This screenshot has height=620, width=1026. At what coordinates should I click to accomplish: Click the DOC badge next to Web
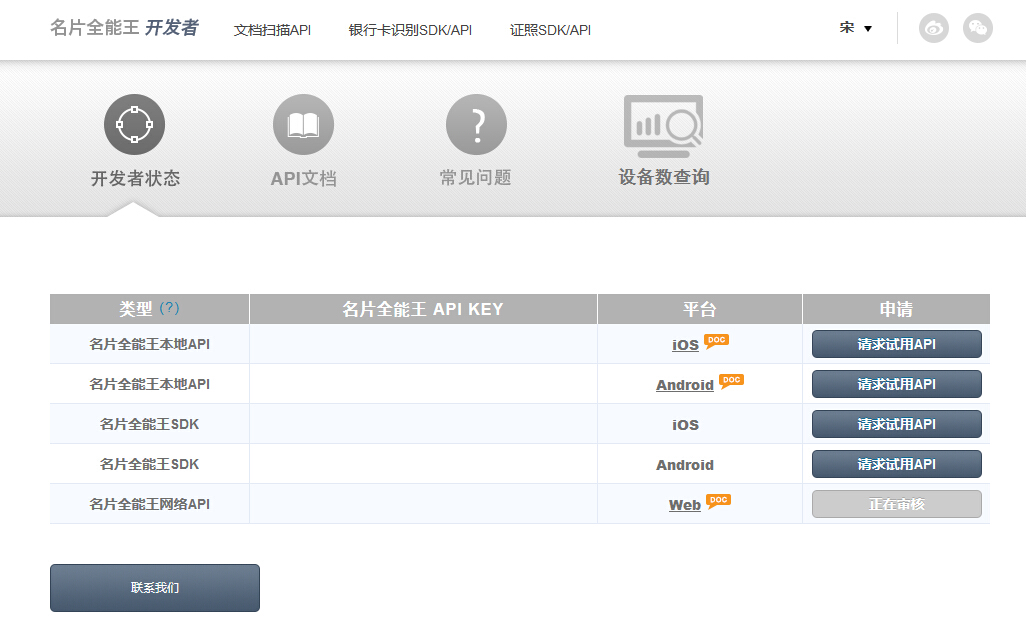pos(718,500)
